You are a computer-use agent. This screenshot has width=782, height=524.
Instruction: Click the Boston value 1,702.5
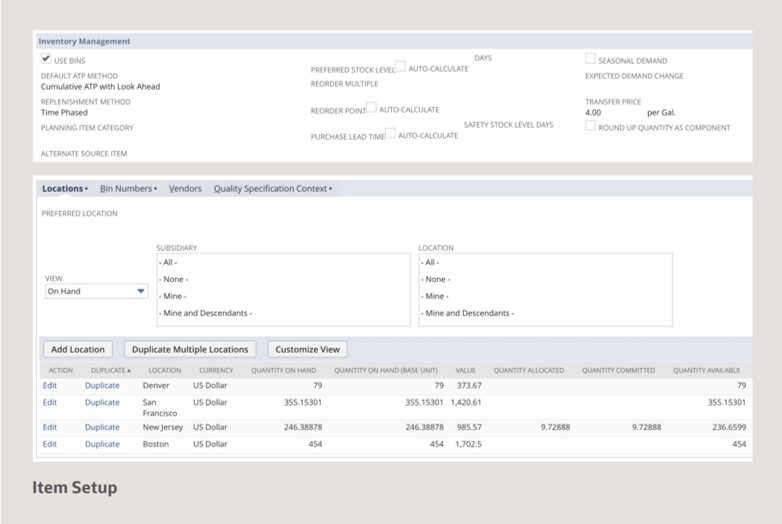[468, 444]
